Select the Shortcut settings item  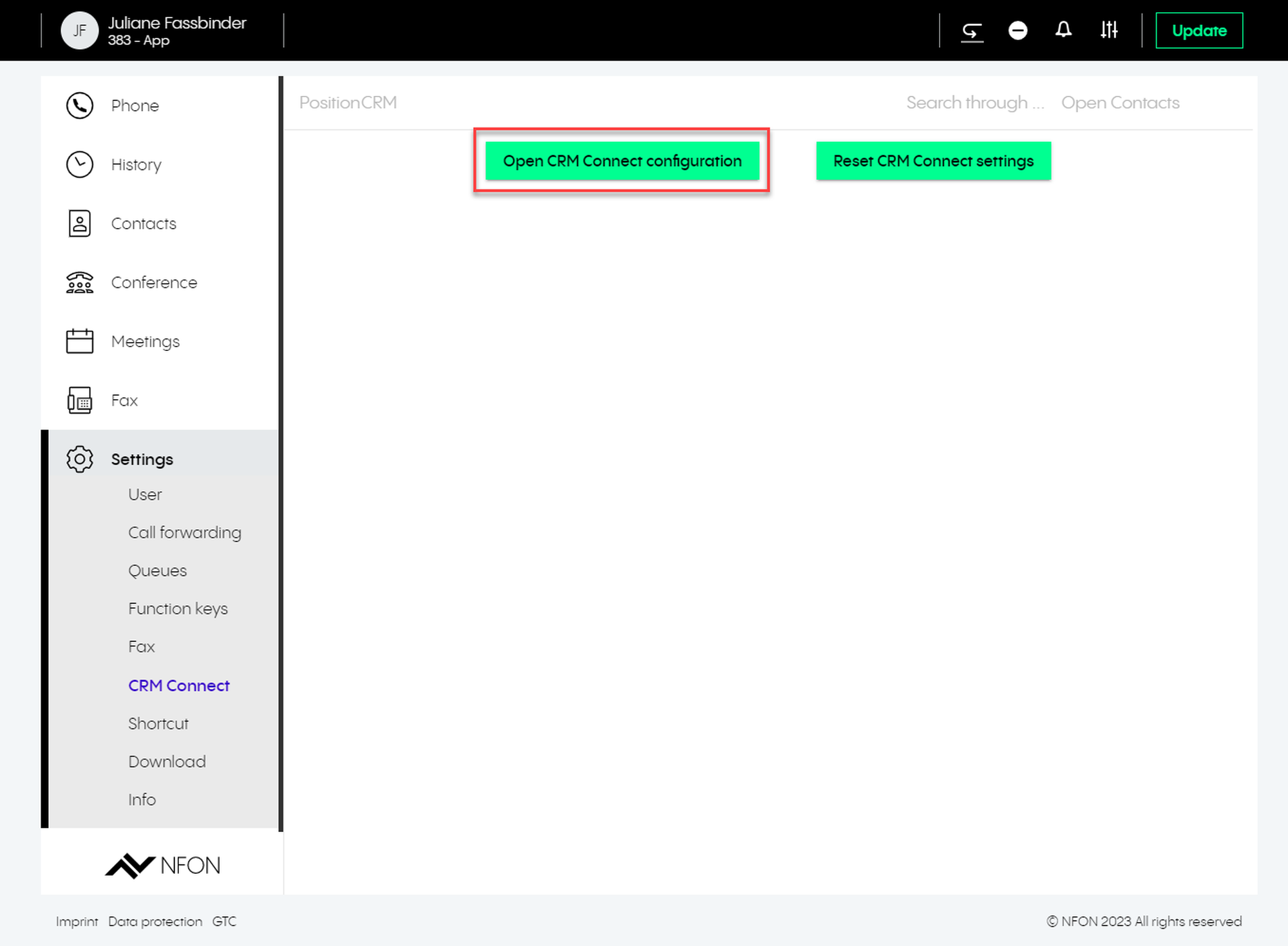click(x=158, y=723)
